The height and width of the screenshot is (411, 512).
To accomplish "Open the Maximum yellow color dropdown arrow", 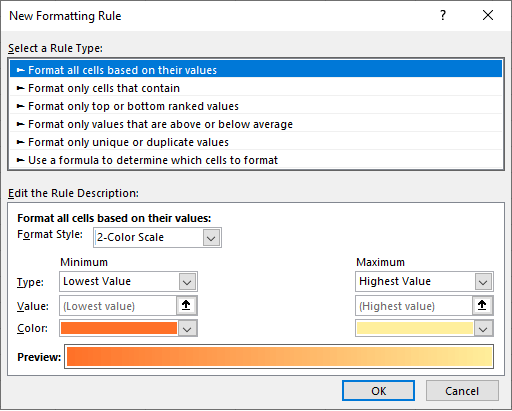I will point(483,329).
